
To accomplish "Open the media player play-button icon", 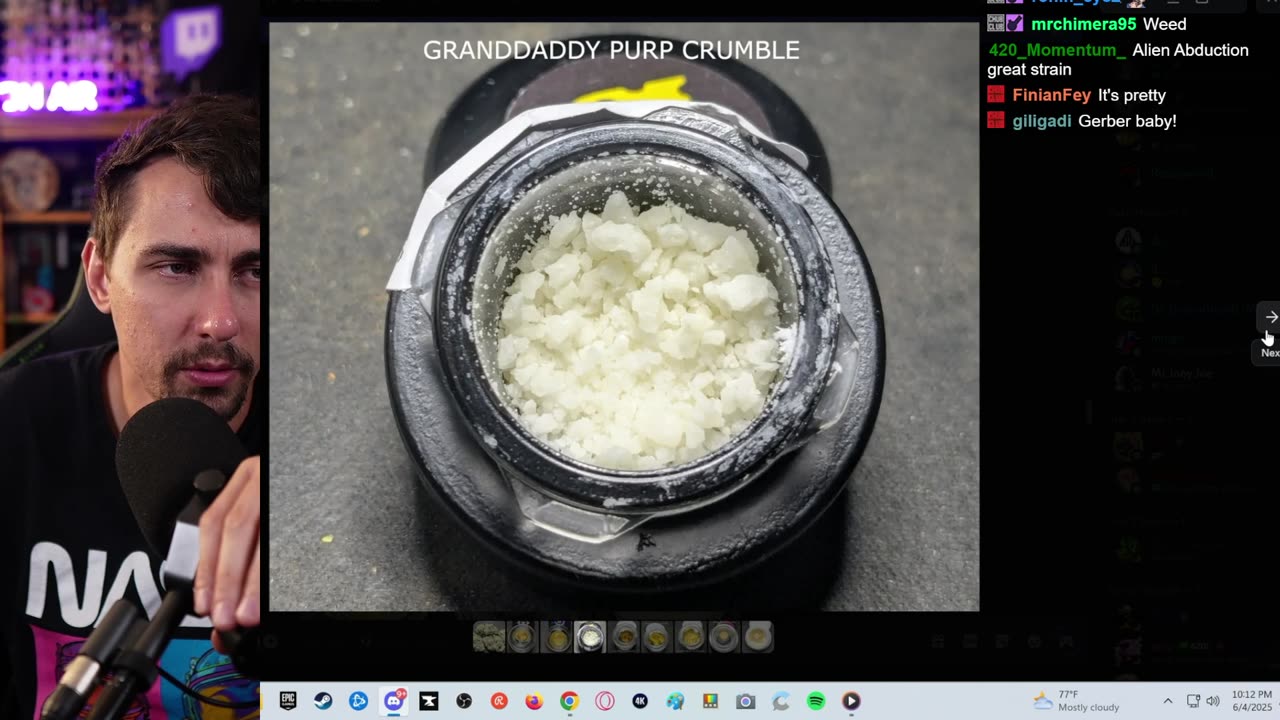I will (851, 701).
